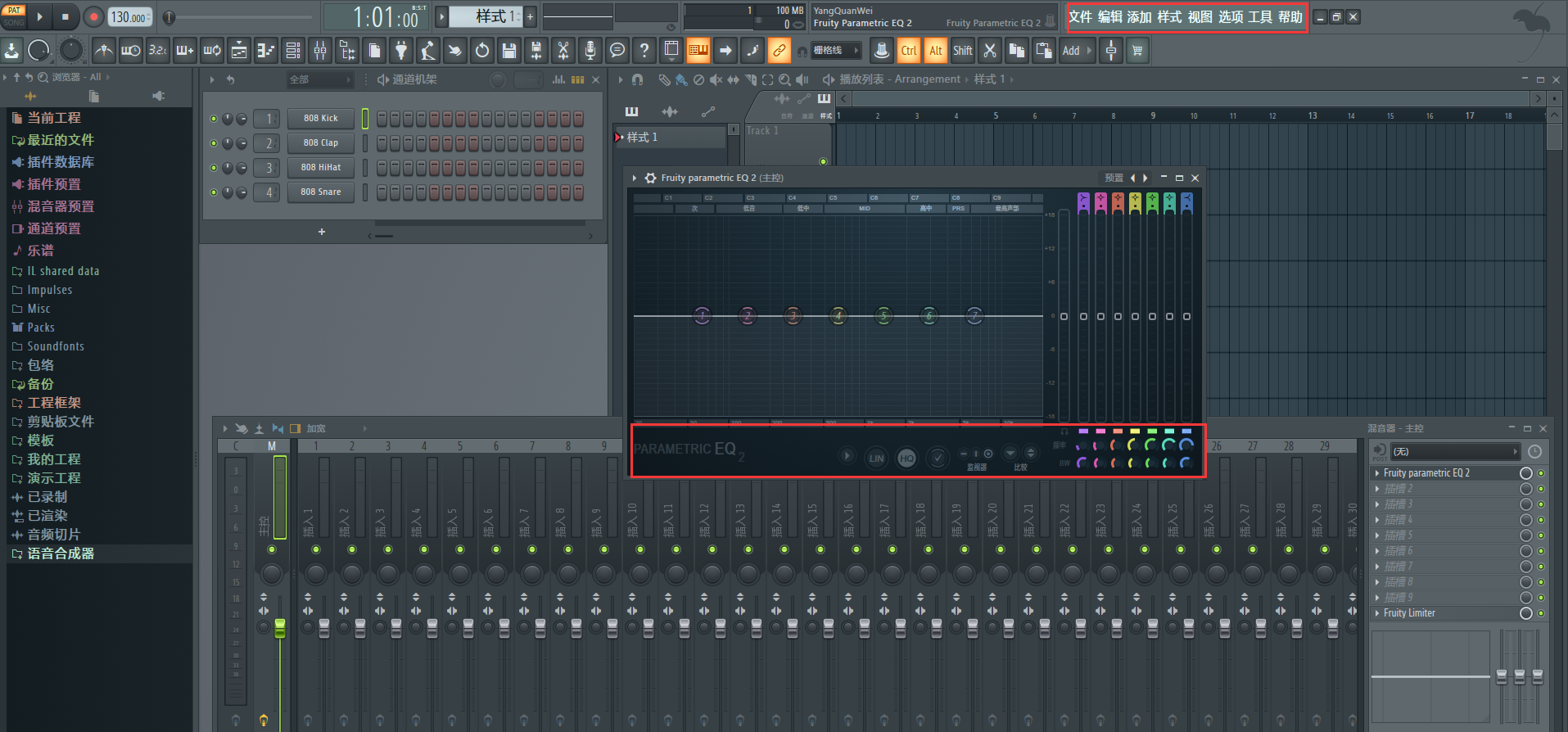This screenshot has height=732, width=1568.
Task: Expand 语音合成器 folder in browser
Action: pos(53,554)
